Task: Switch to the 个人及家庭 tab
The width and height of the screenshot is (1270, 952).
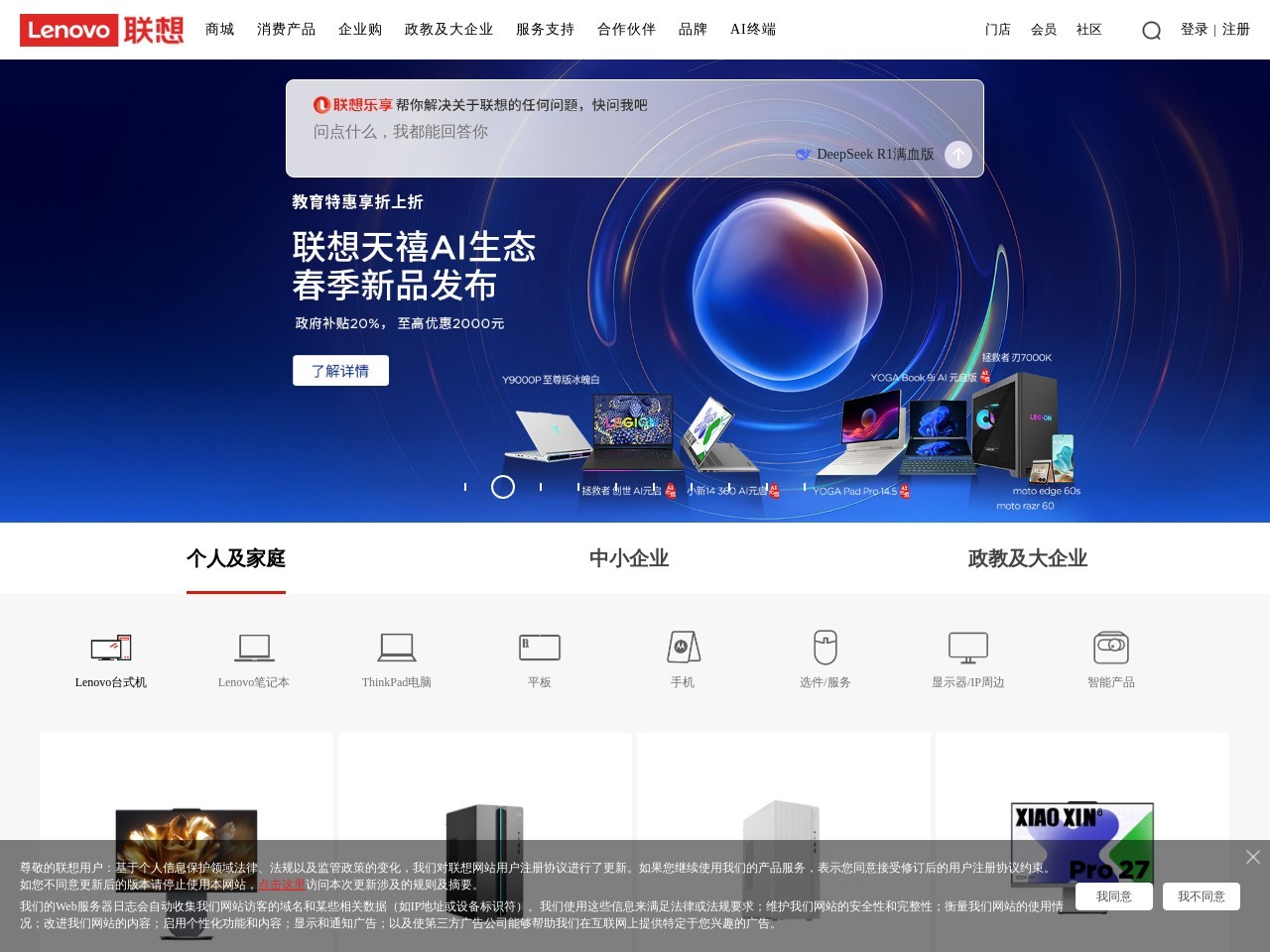Action: click(236, 559)
